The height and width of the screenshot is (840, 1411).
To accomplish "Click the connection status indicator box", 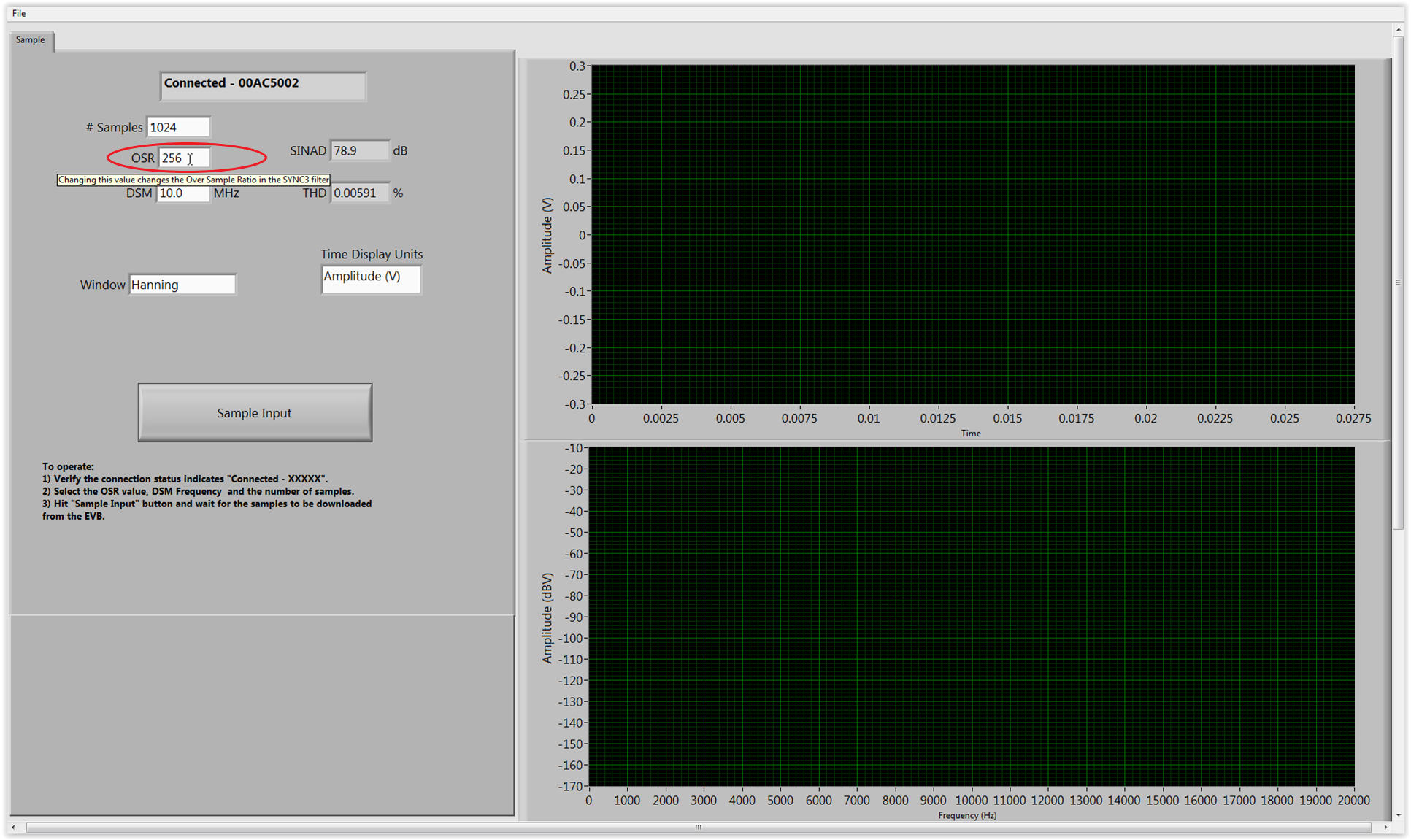I will [x=263, y=85].
